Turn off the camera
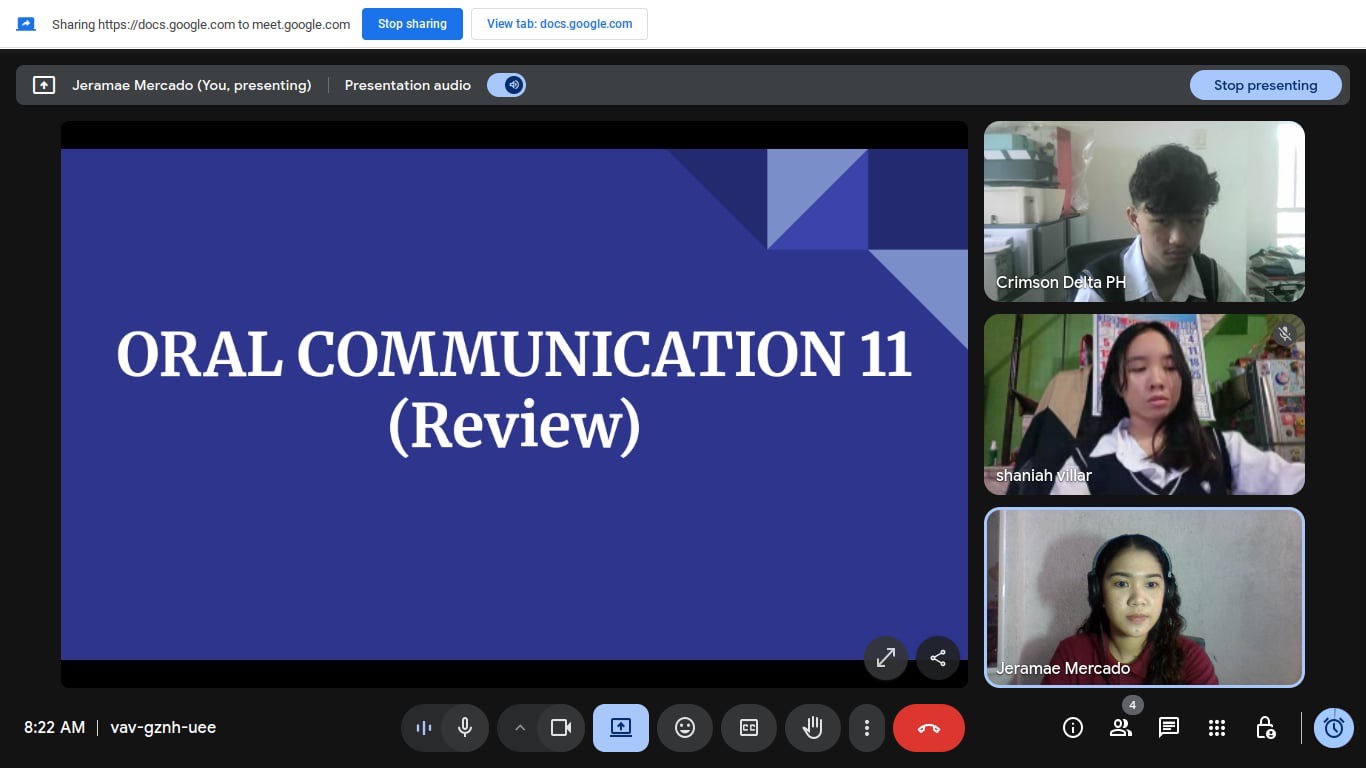1366x768 pixels. [561, 728]
